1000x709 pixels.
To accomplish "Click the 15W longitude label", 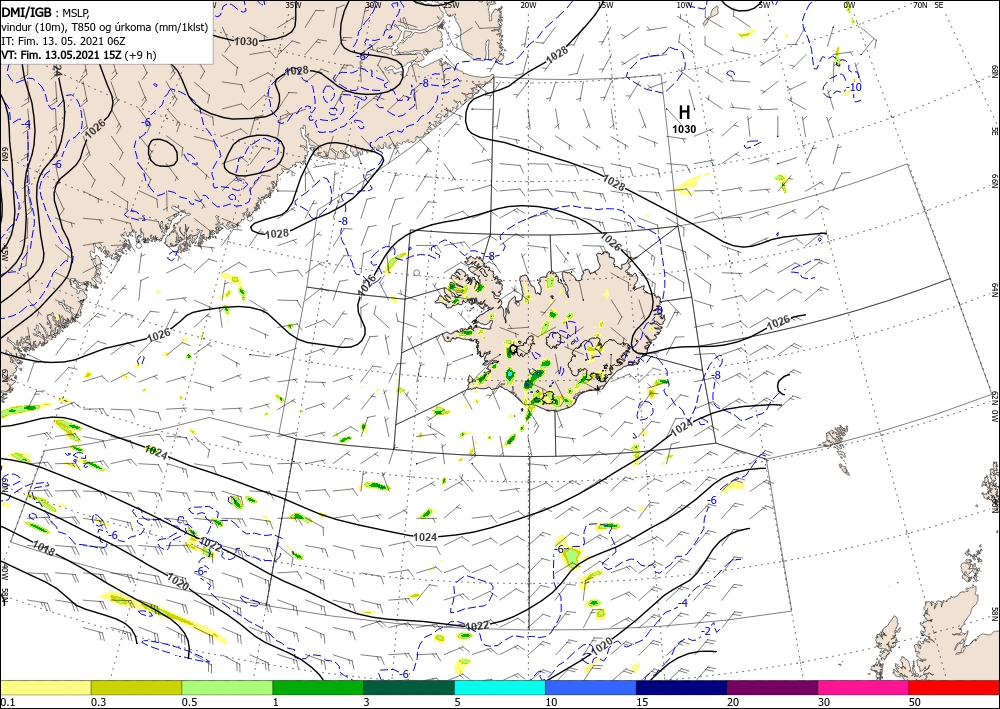I will point(606,5).
